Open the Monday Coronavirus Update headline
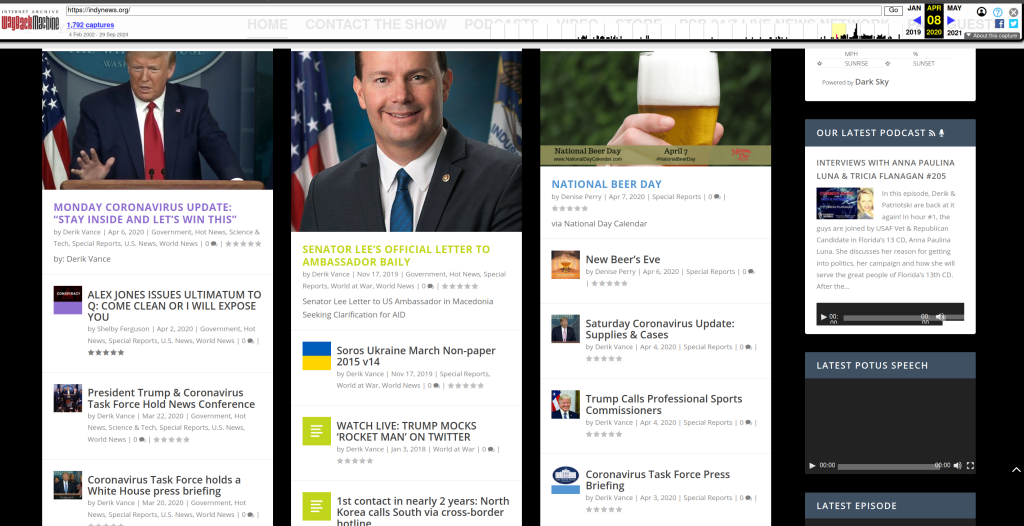Screen dimensions: 1024x526 pyautogui.click(x=145, y=213)
